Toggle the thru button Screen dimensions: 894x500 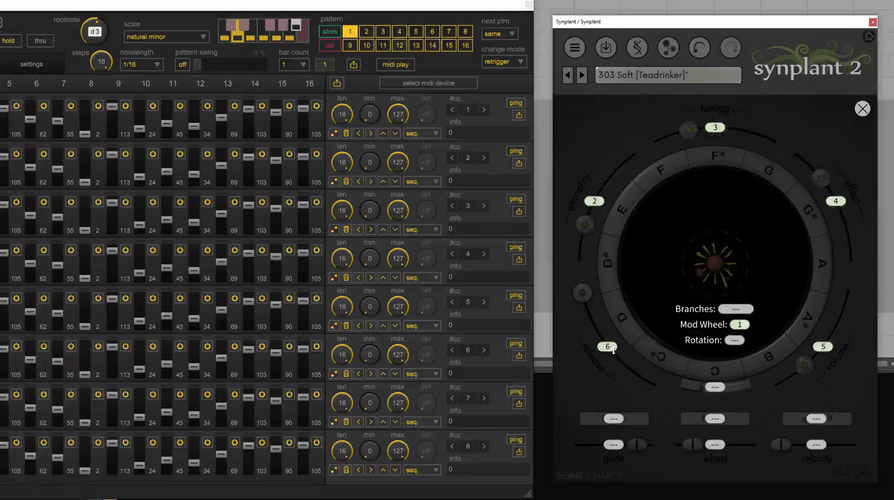[x=40, y=40]
